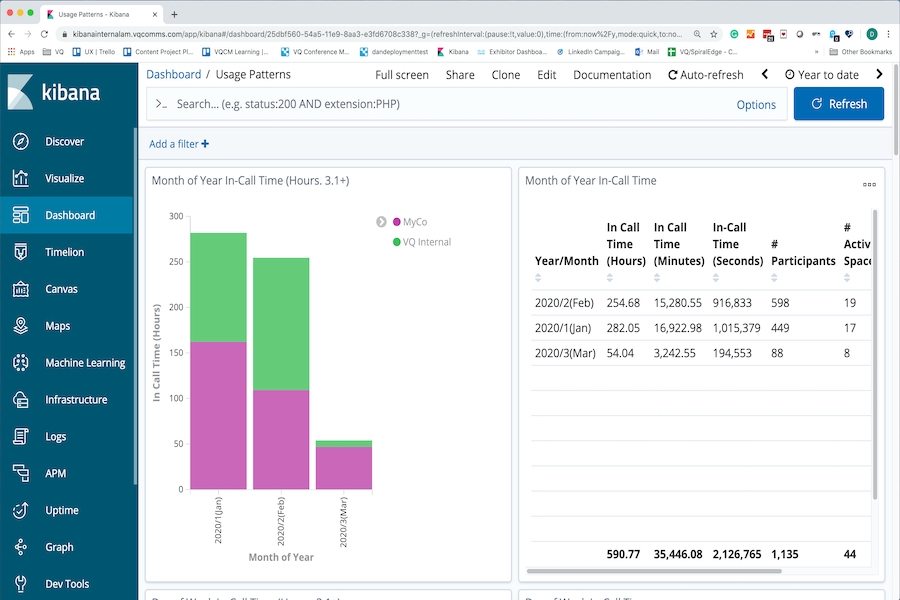Show more bookmarks chevron
The height and width of the screenshot is (600, 900).
click(x=816, y=52)
